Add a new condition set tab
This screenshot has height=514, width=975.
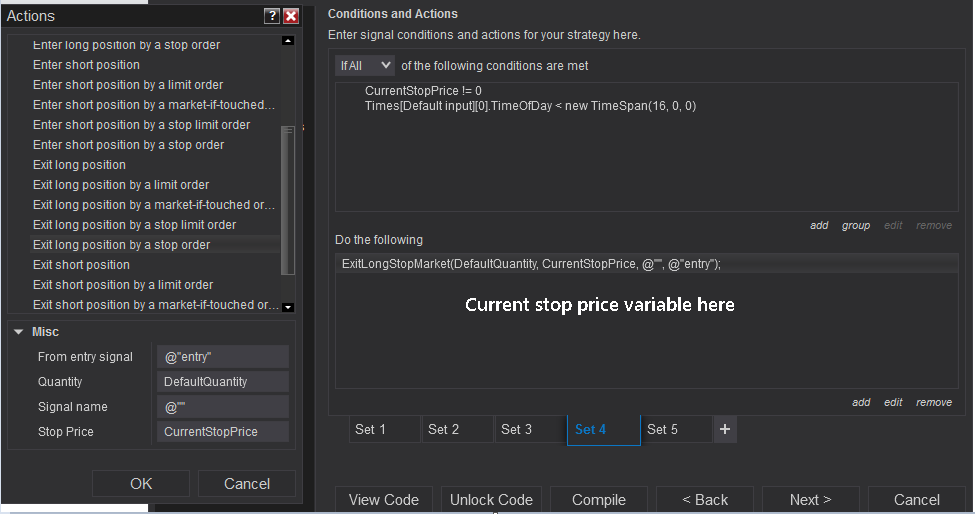[x=725, y=429]
